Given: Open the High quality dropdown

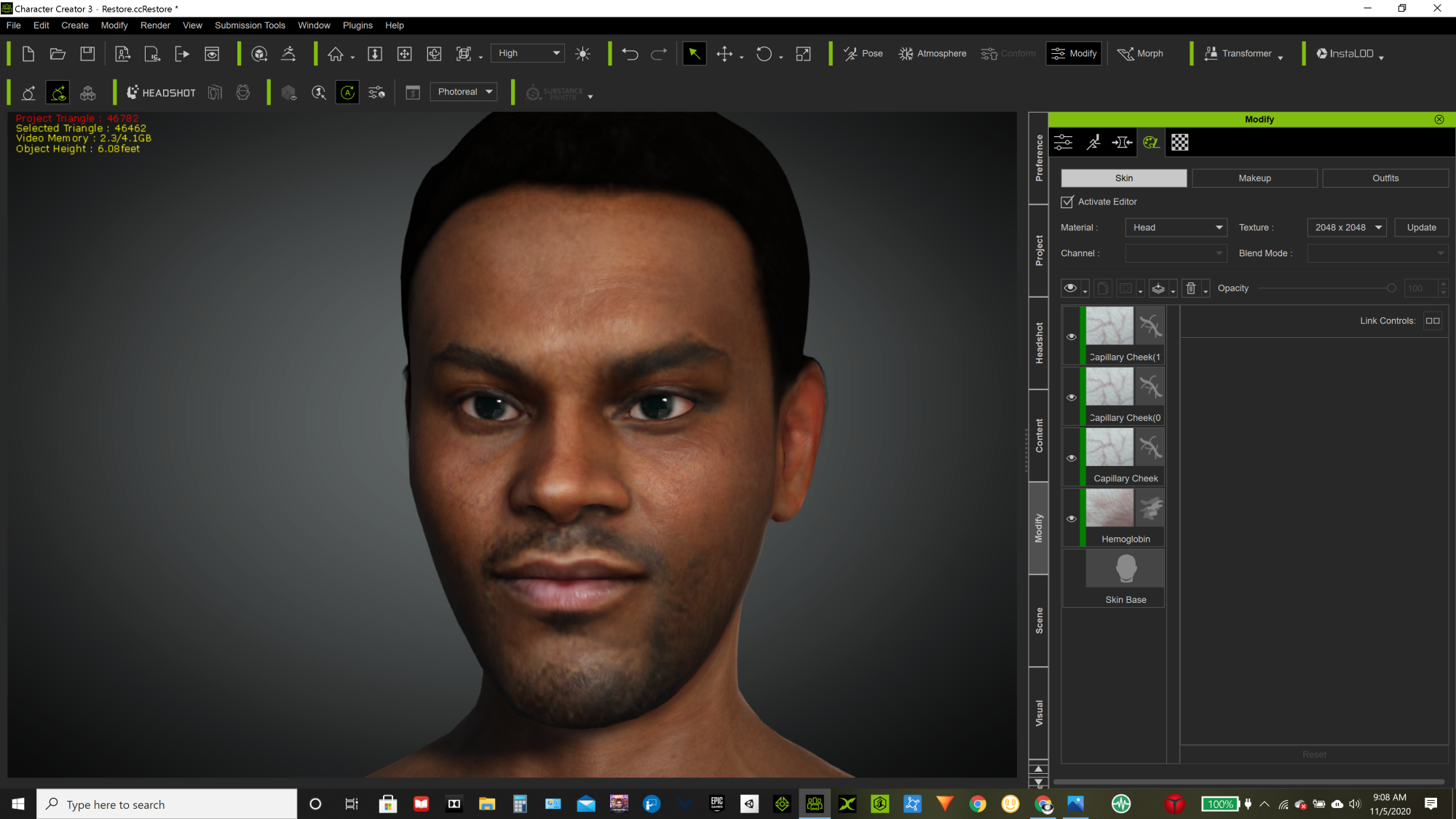Looking at the screenshot, I should click(528, 53).
